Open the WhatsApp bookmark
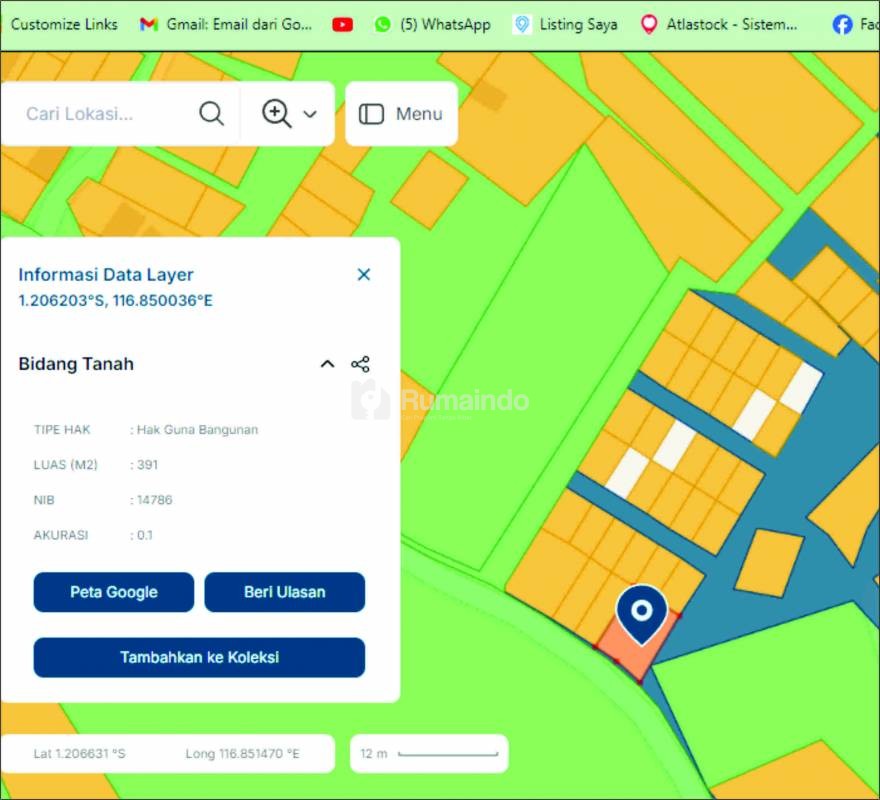The width and height of the screenshot is (880, 800). click(432, 24)
